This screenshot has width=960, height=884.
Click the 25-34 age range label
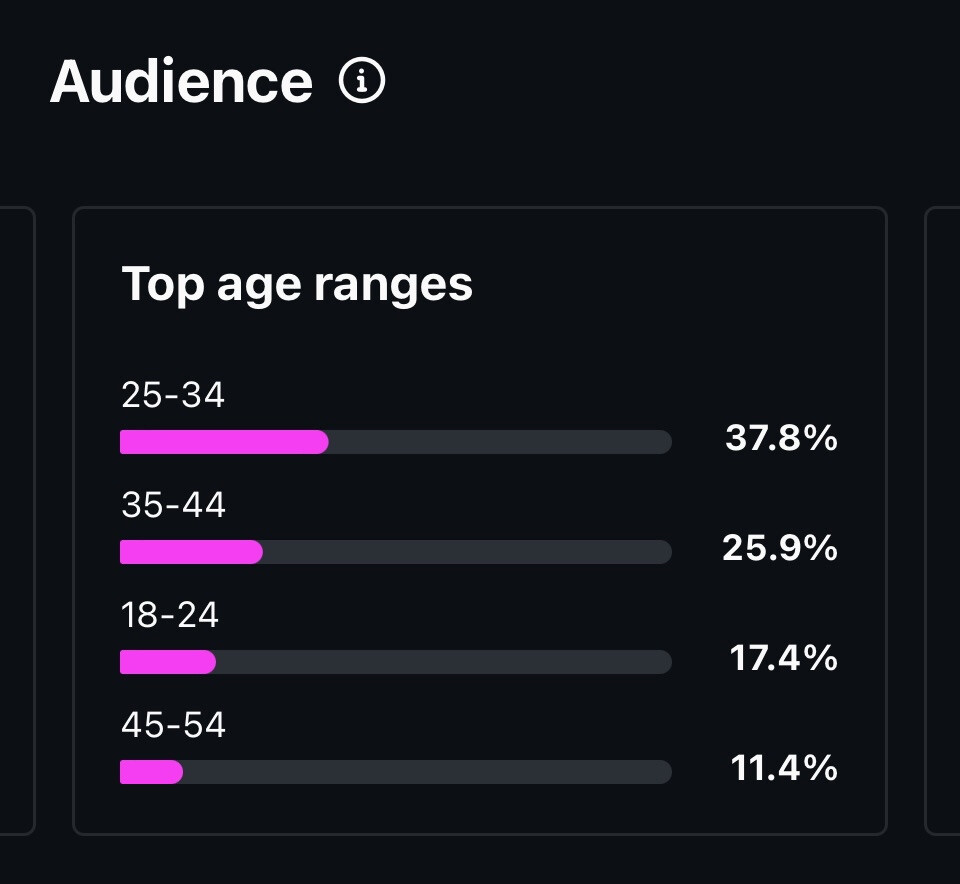[173, 396]
